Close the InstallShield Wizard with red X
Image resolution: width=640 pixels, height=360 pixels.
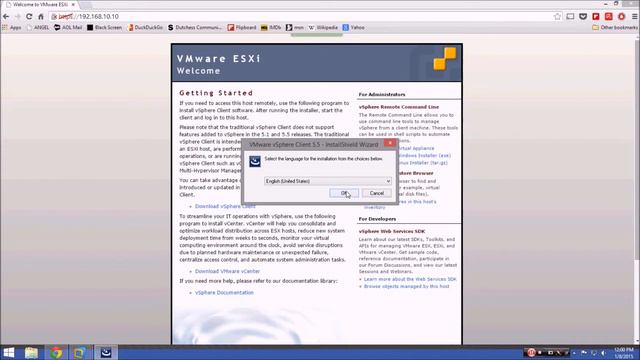390,143
